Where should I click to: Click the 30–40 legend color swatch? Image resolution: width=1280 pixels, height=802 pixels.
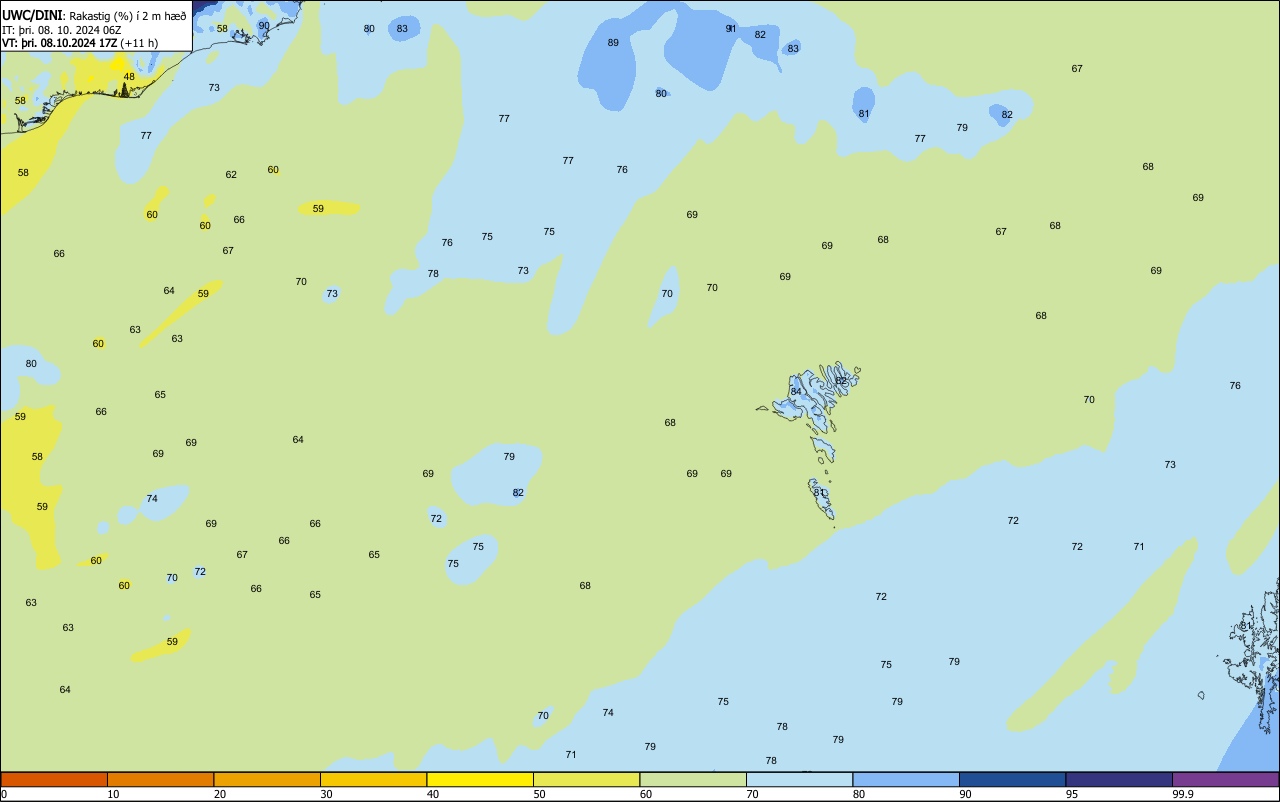[373, 779]
